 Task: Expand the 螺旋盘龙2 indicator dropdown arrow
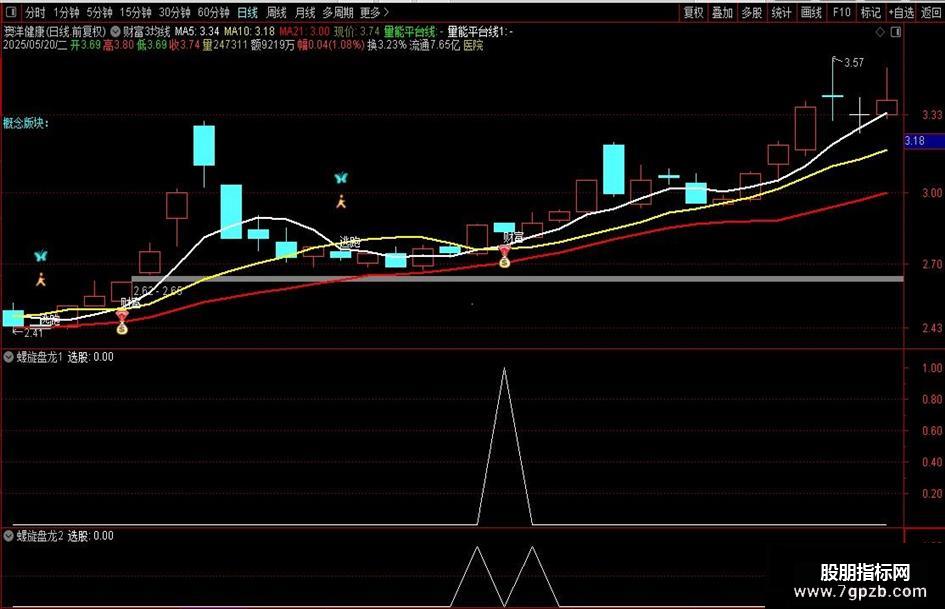pos(8,535)
